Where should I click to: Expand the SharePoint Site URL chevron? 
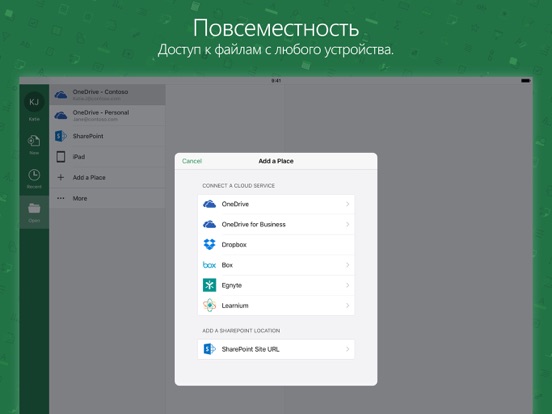point(347,349)
